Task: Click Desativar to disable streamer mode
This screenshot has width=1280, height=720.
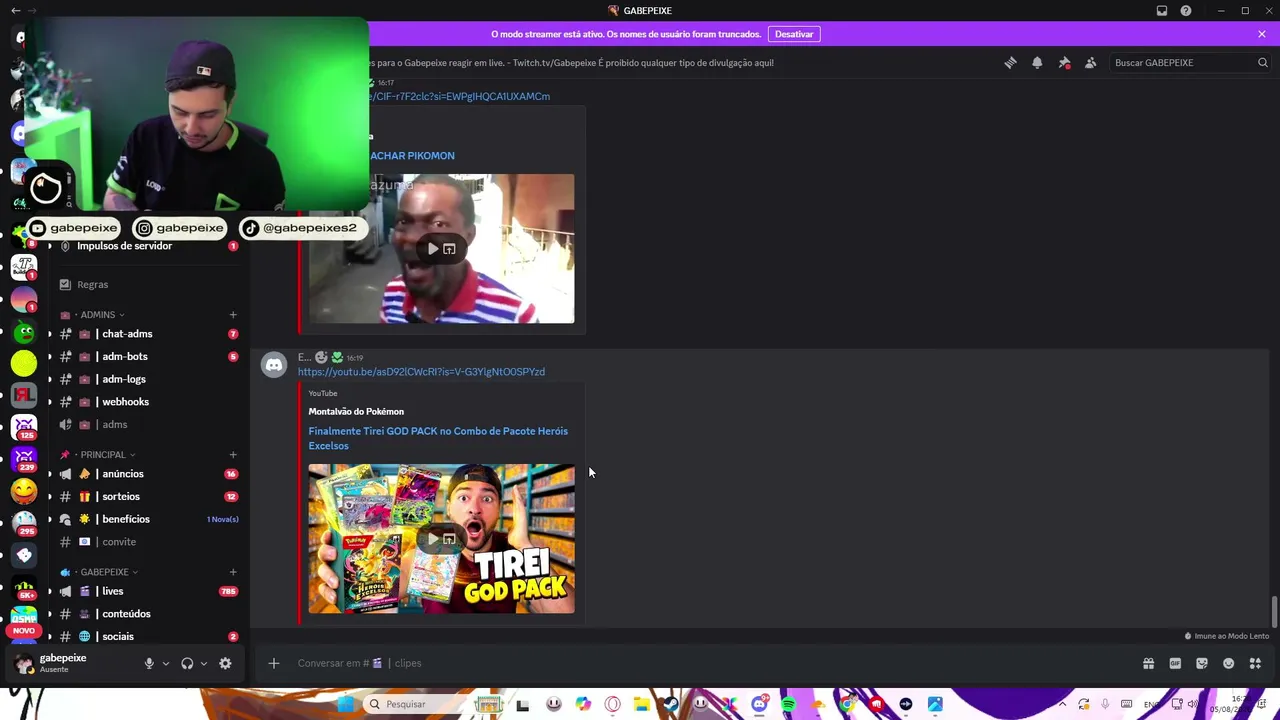Action: 794,34
